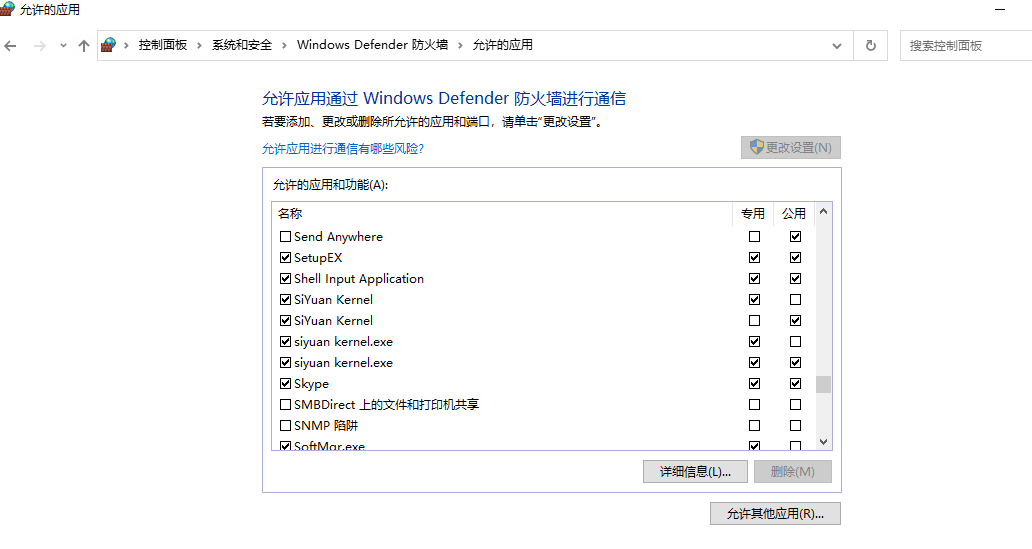Check the SNMP 陷阱 app checkbox

[285, 426]
